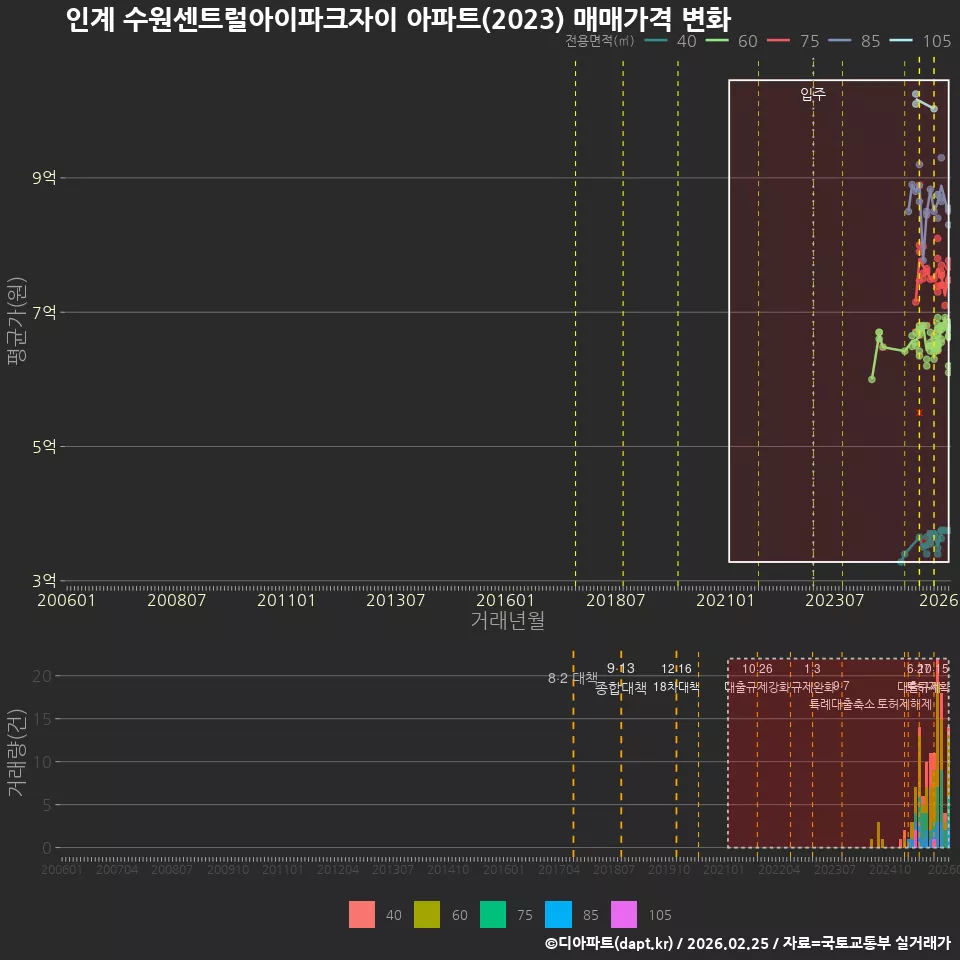Click 201910 on the volume chart x-axis
This screenshot has width=960, height=960.
click(669, 869)
